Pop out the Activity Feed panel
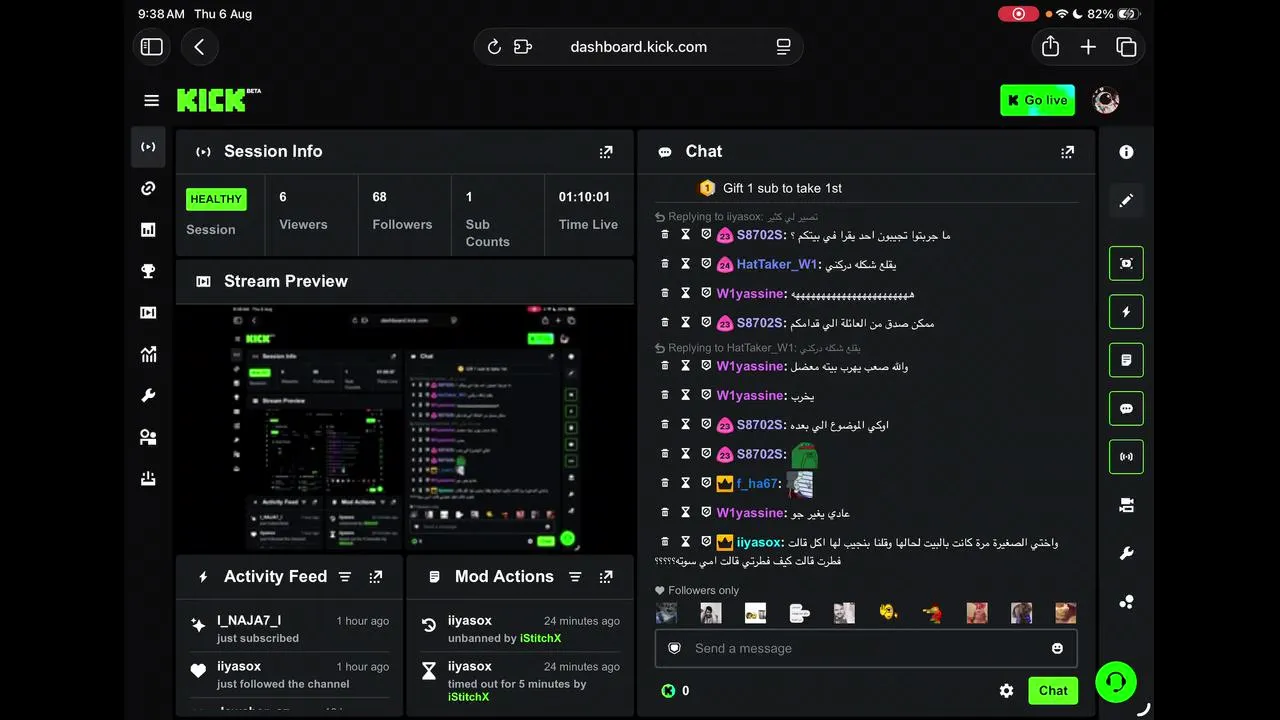Screen dimensions: 1280x720 point(376,577)
